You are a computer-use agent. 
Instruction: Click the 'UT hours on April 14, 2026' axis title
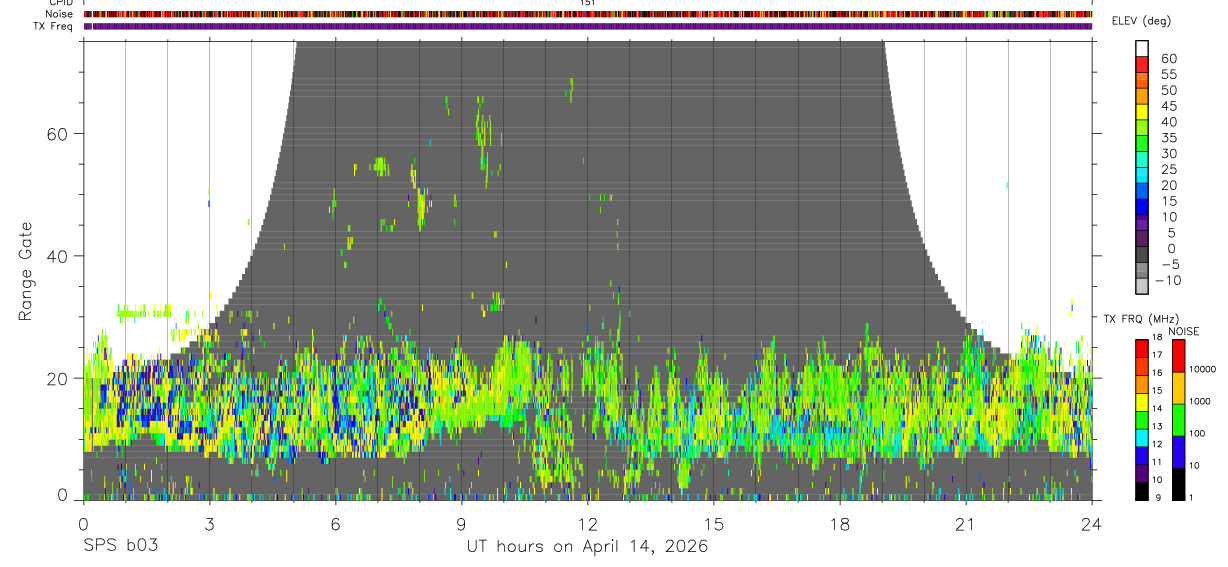point(587,547)
